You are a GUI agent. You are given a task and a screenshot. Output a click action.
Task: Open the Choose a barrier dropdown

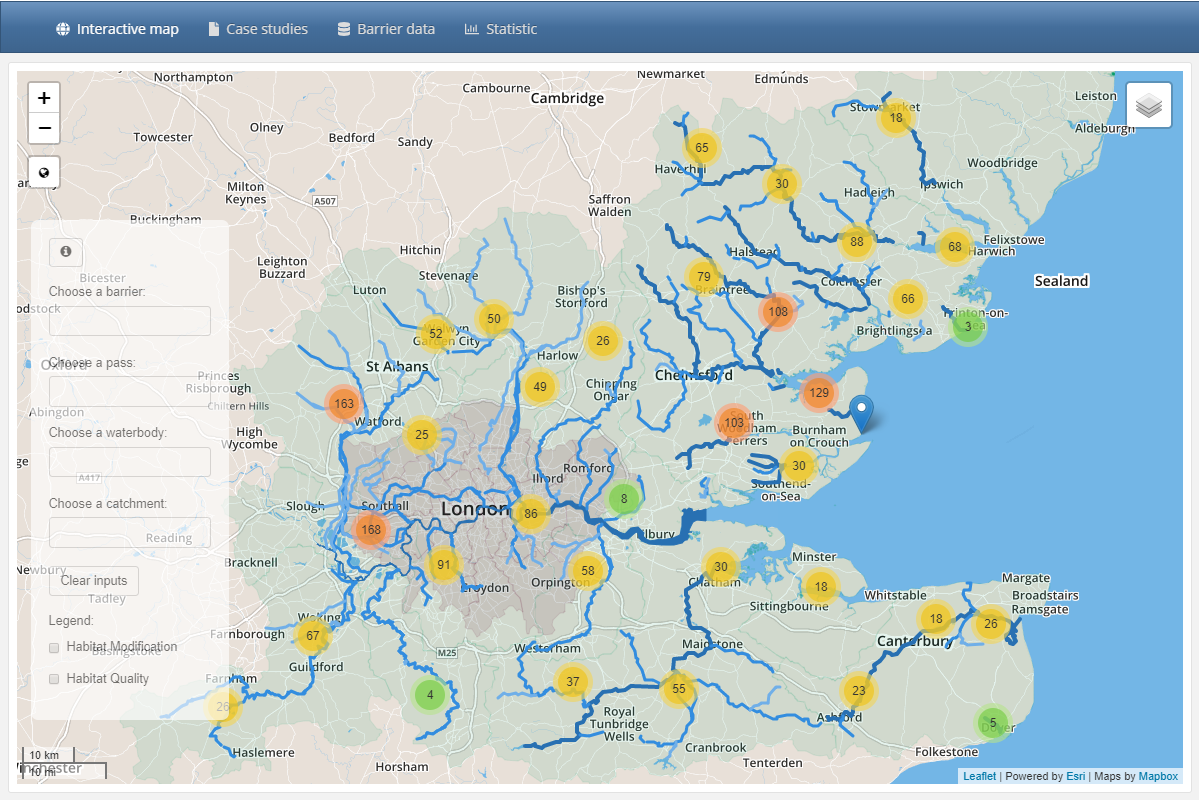click(130, 321)
